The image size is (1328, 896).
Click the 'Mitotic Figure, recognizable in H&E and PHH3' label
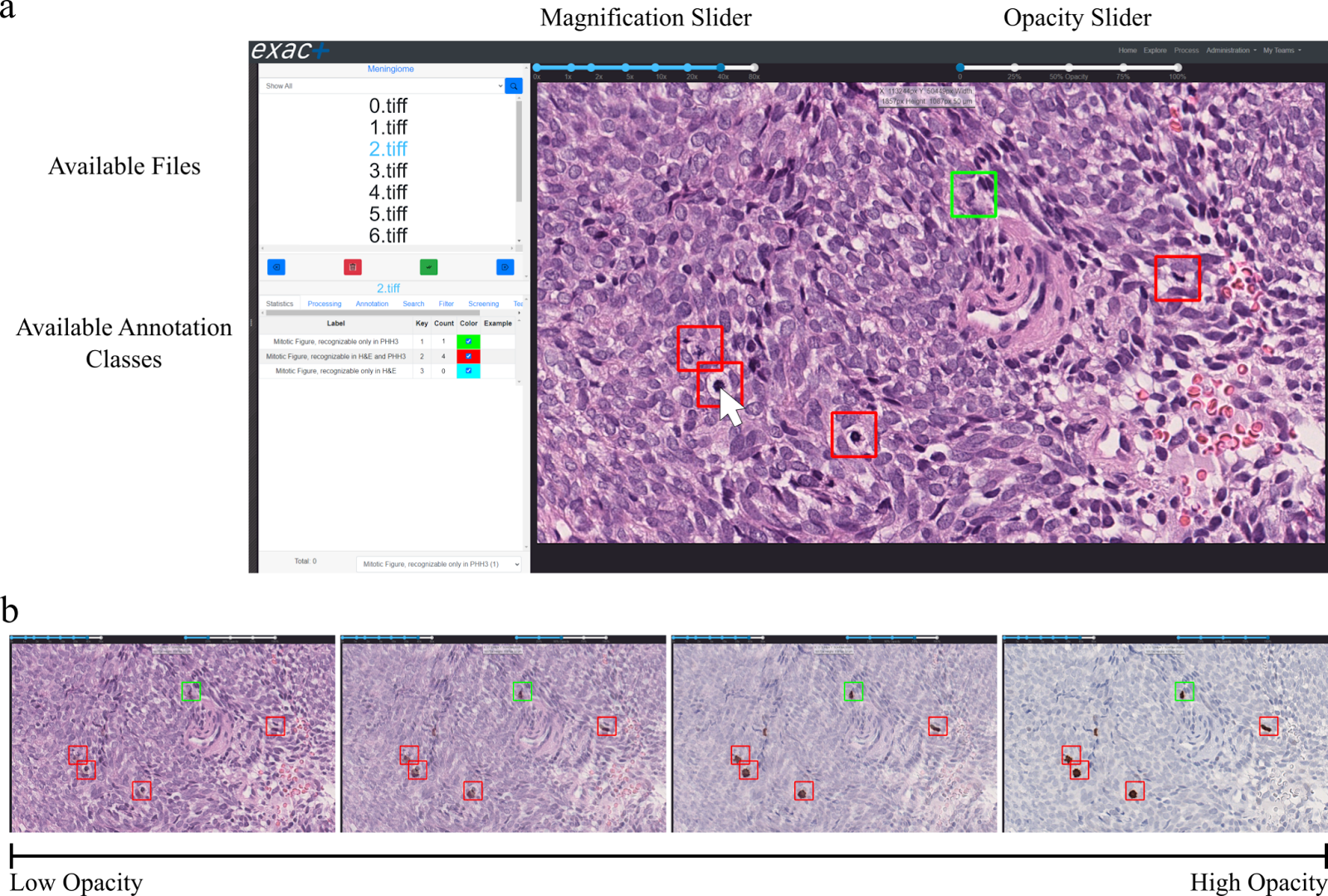(x=336, y=357)
